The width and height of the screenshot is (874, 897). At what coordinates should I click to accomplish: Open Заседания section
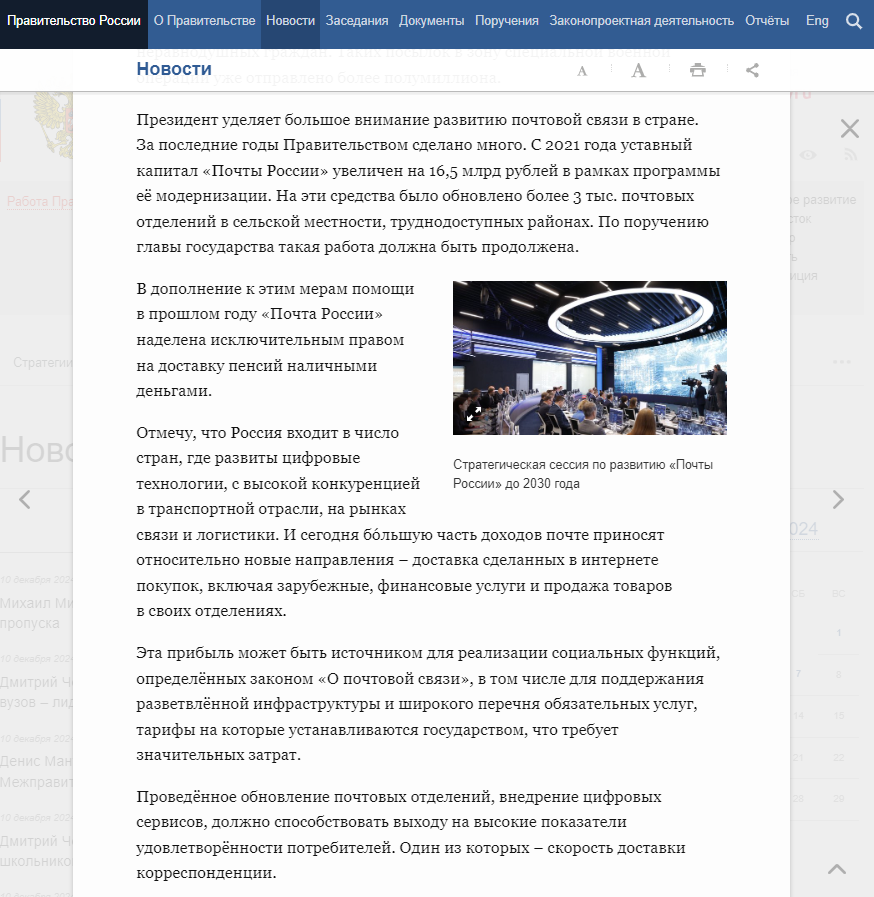point(357,21)
